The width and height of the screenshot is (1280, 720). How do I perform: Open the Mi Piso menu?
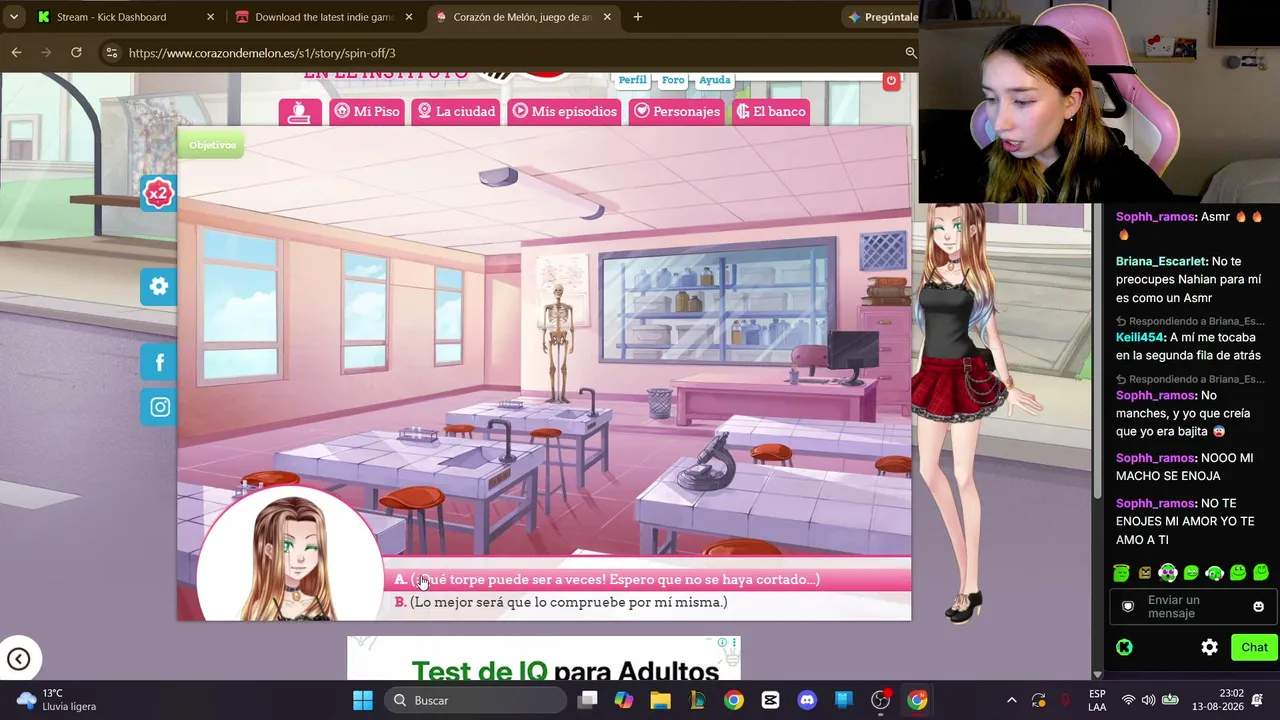(367, 111)
